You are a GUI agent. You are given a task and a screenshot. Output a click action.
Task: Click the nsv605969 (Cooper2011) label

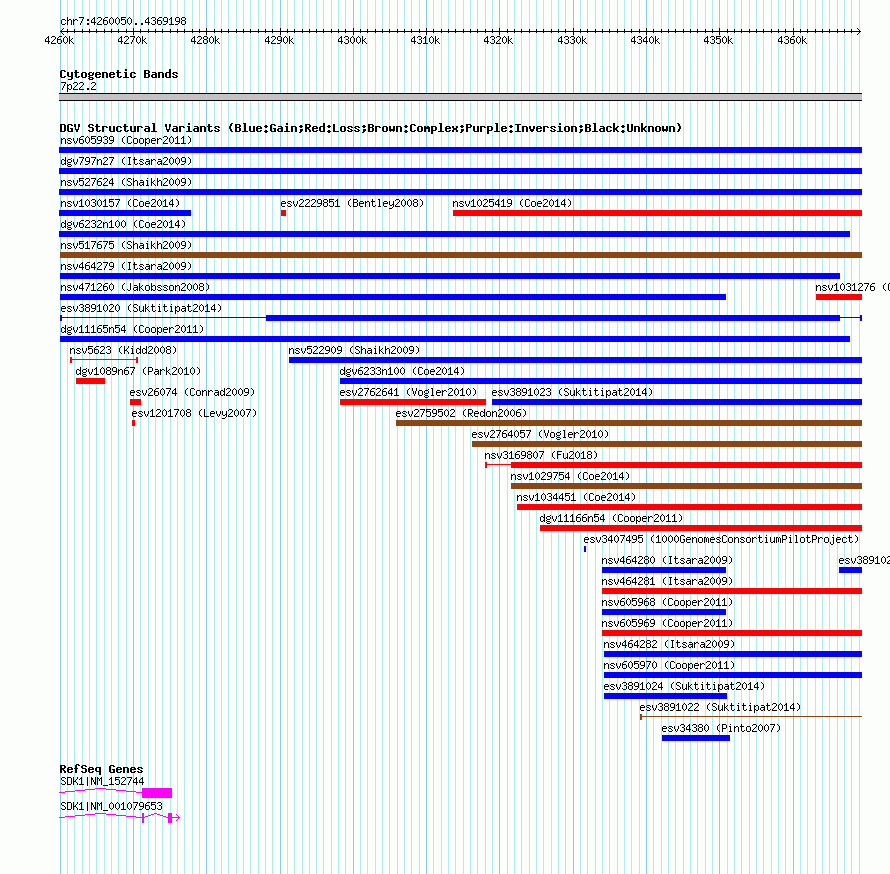pyautogui.click(x=667, y=623)
